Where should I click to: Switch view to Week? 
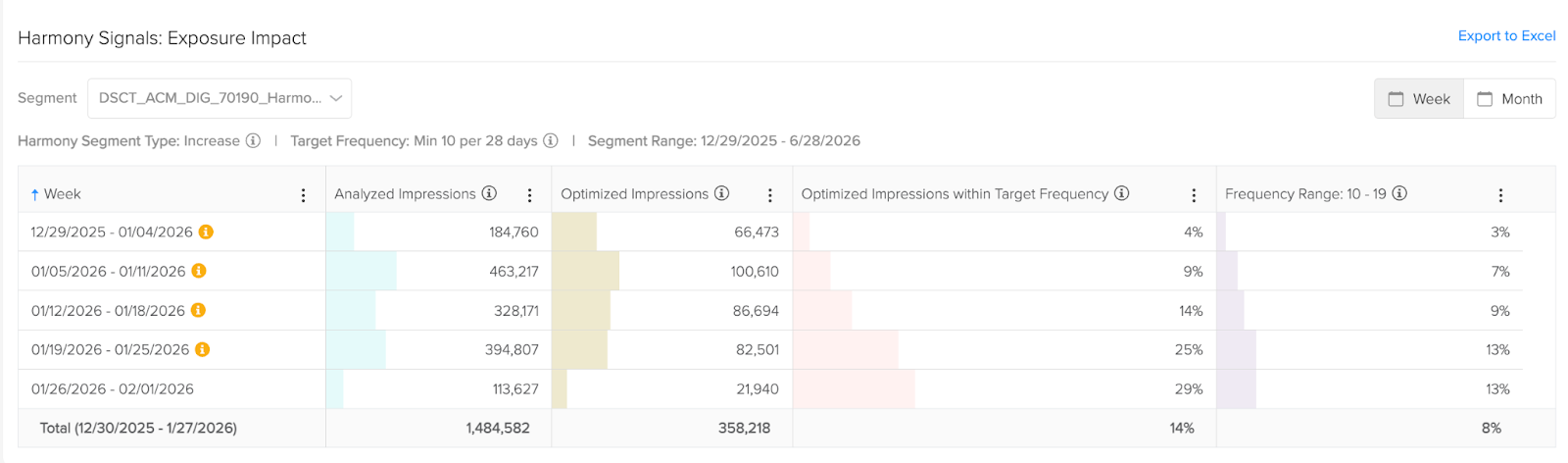[1419, 99]
